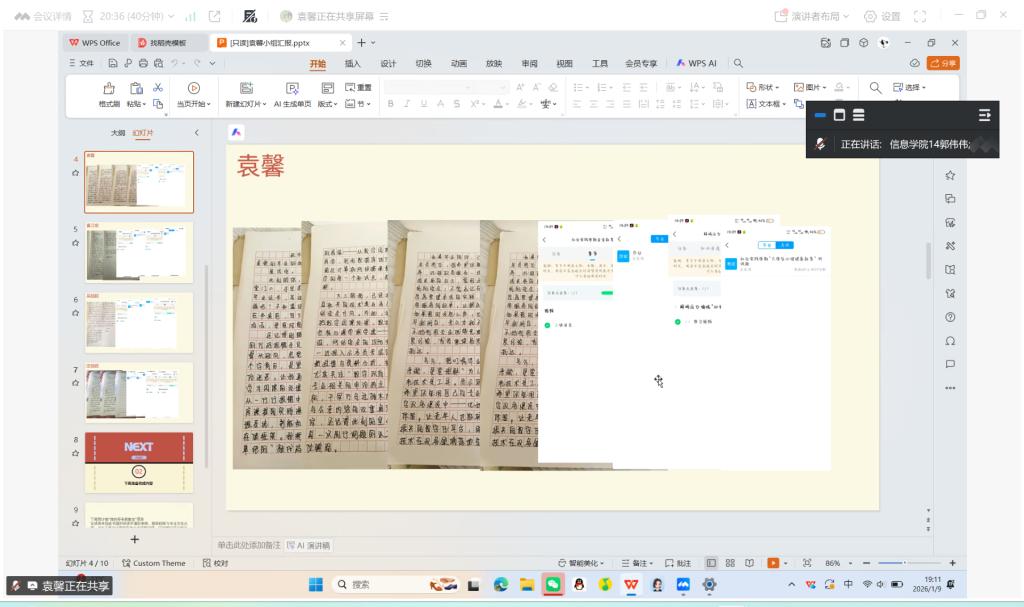Click the New Slide (新建幻灯片) icon
The width and height of the screenshot is (1024, 607).
tap(246, 88)
